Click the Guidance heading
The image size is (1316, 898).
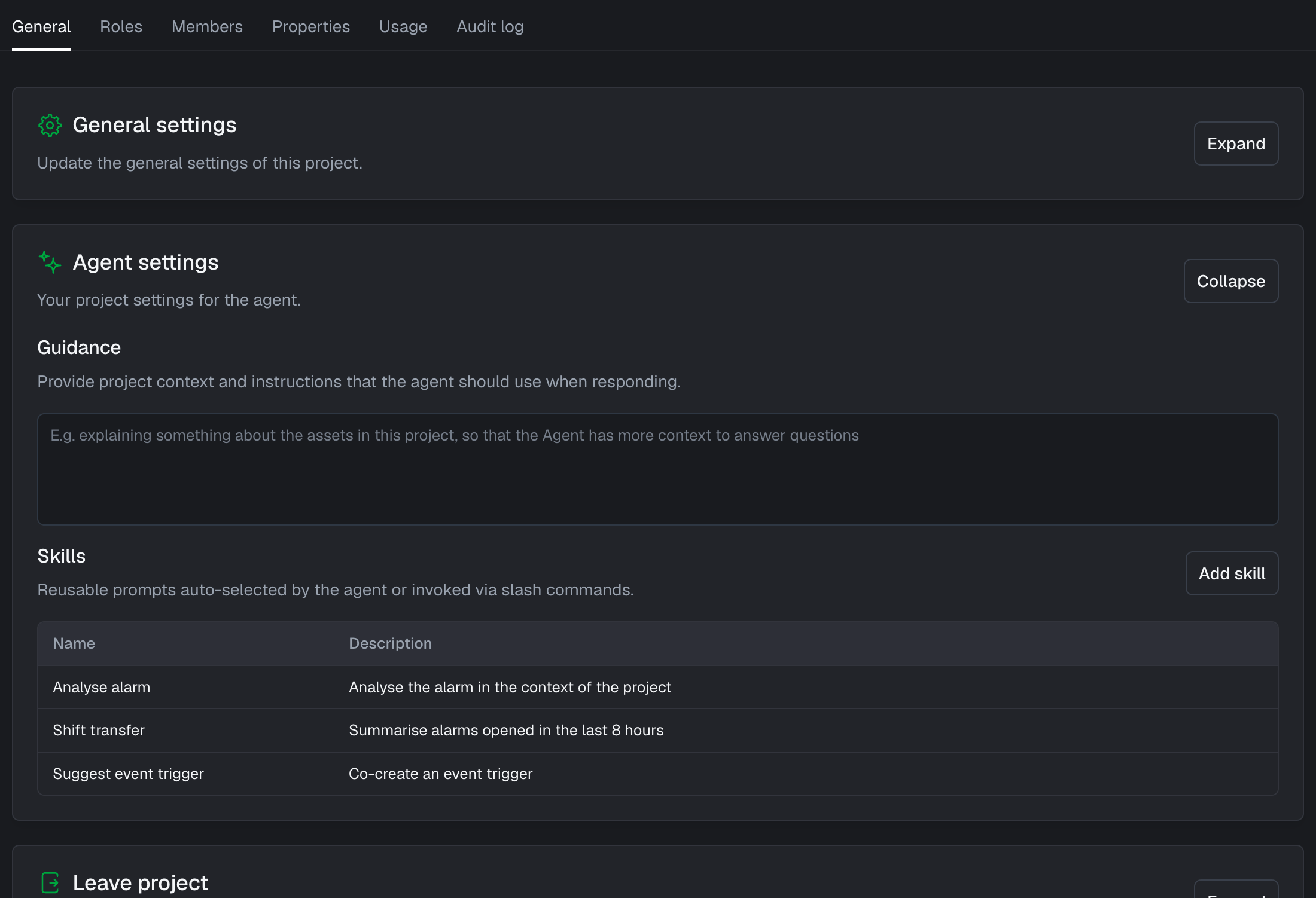pyautogui.click(x=79, y=347)
